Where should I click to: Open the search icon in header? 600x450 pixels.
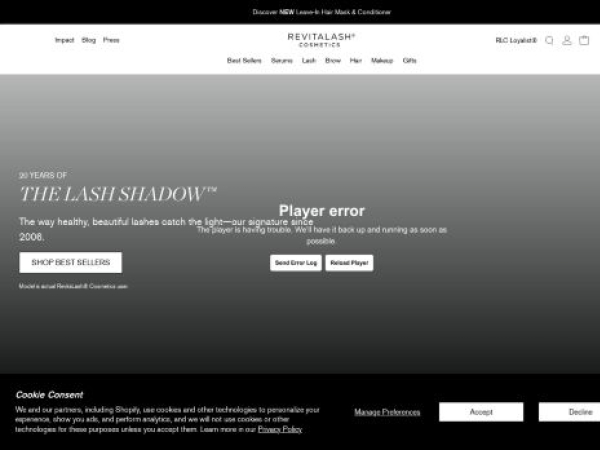coord(549,40)
